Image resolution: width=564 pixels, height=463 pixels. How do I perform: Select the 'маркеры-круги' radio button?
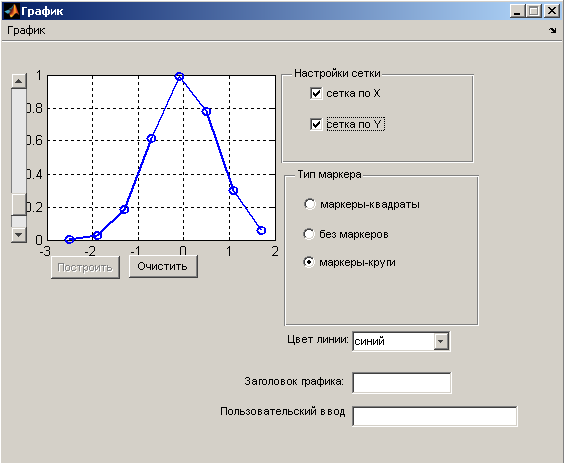click(309, 262)
